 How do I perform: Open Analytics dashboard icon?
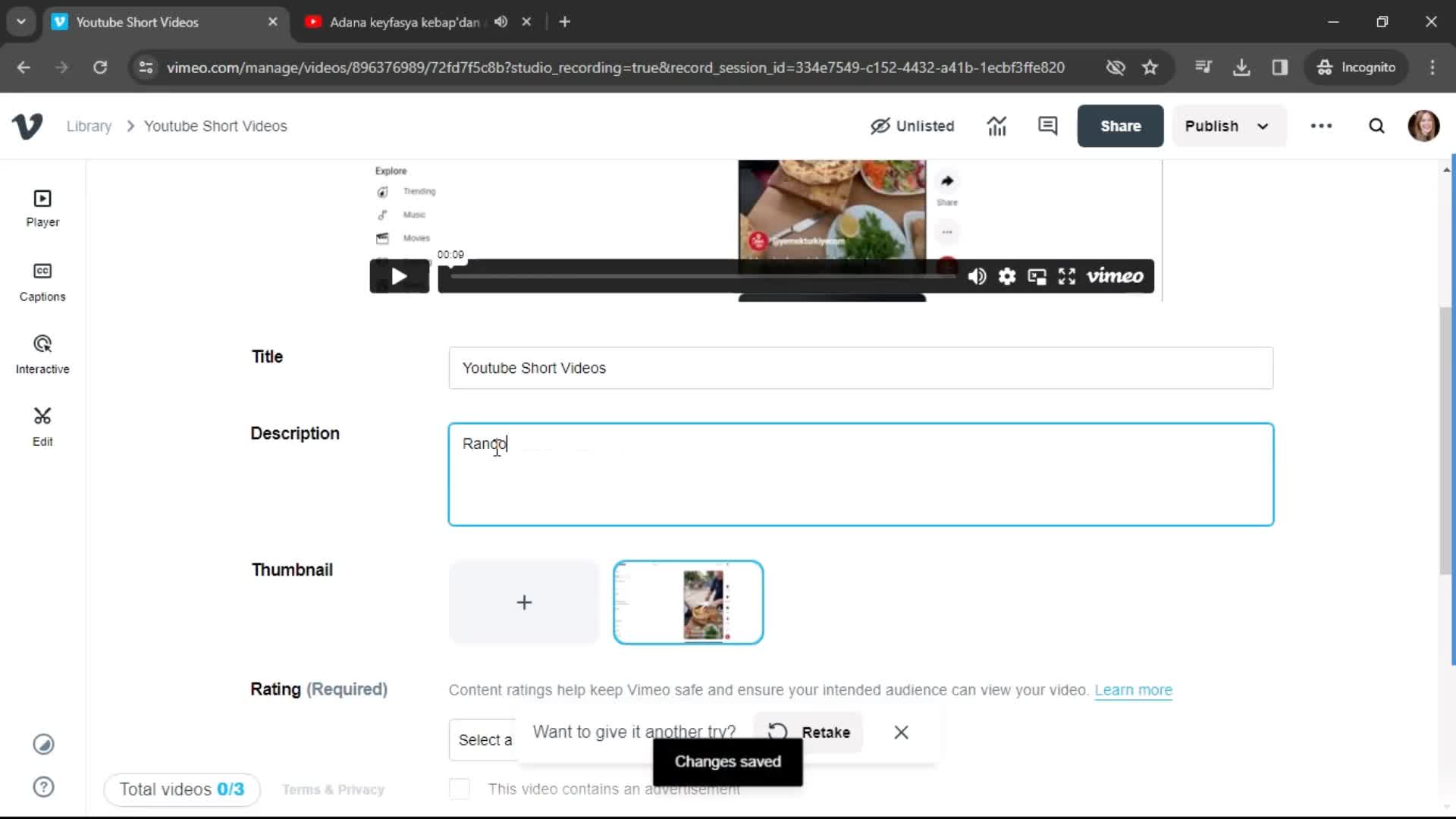point(997,126)
